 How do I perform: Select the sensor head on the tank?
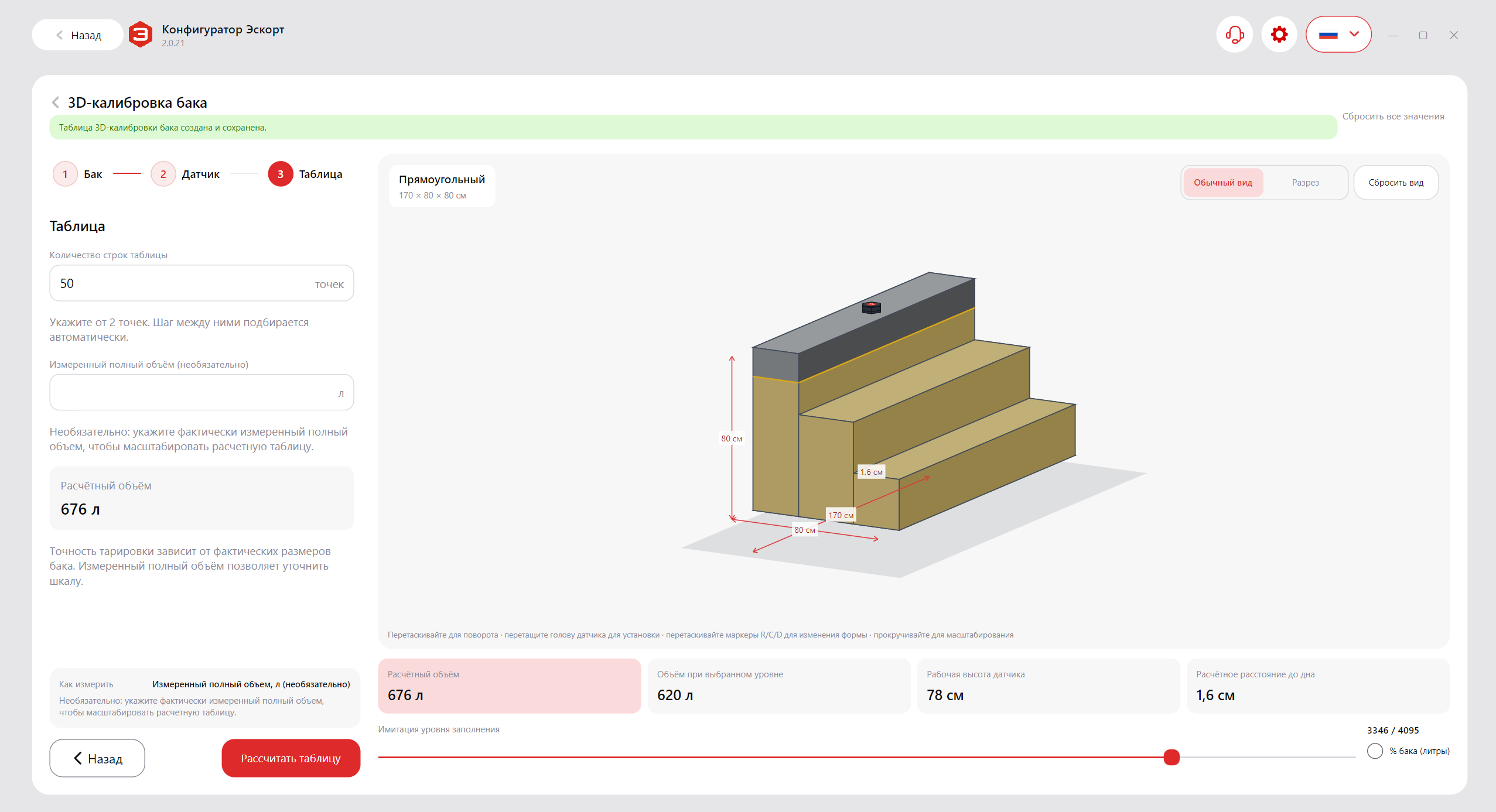[871, 307]
